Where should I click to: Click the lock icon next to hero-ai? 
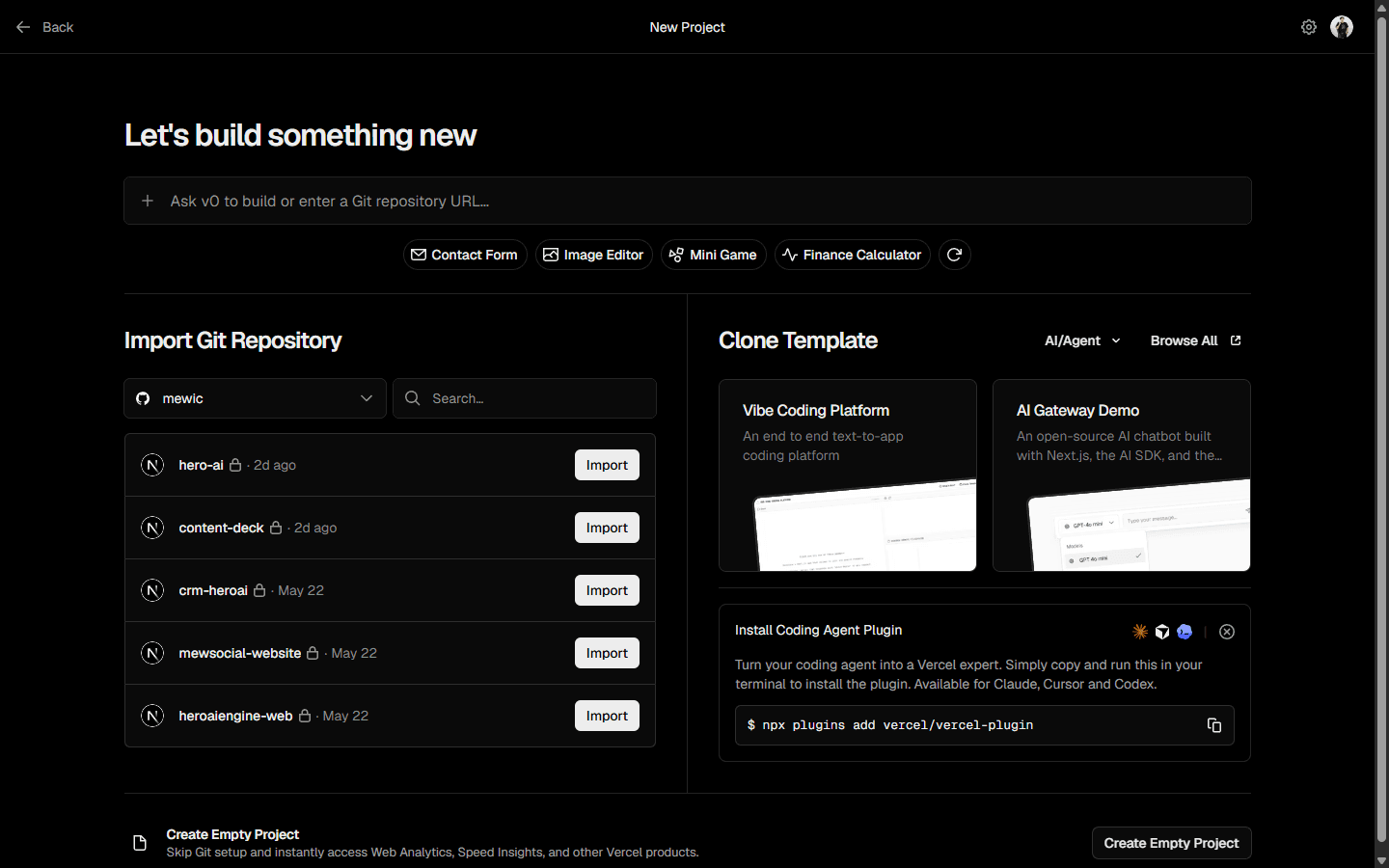click(235, 465)
